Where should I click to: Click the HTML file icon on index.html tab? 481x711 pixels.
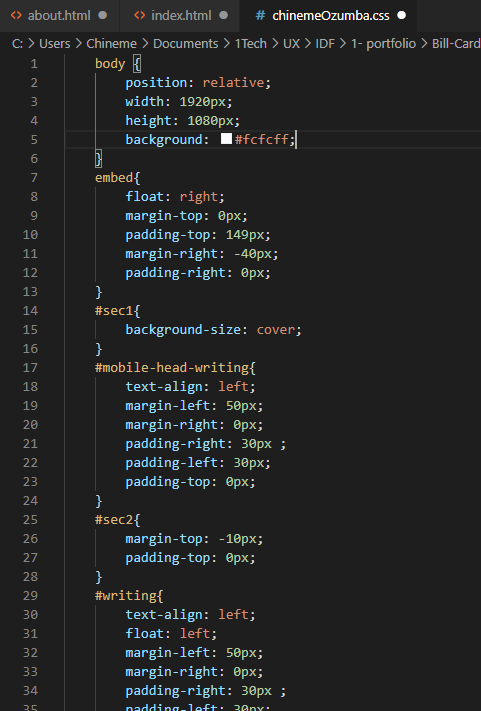click(140, 15)
